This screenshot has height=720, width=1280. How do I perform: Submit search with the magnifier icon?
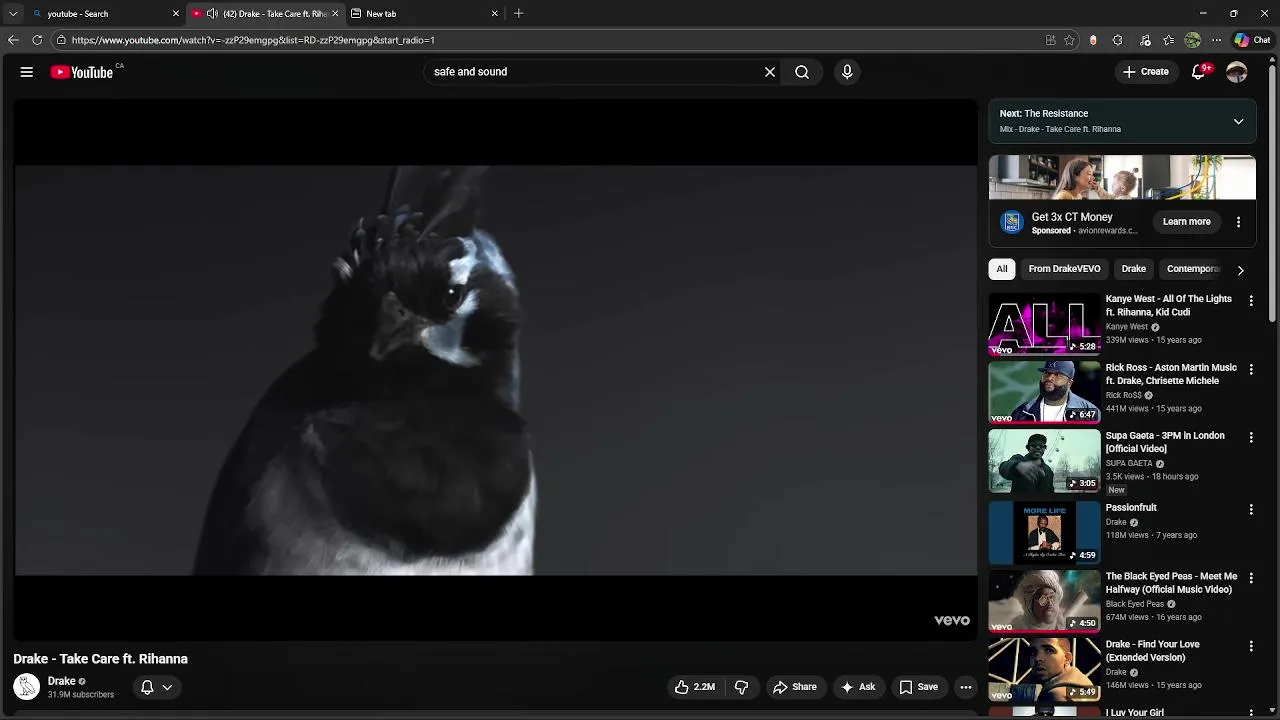pos(802,72)
